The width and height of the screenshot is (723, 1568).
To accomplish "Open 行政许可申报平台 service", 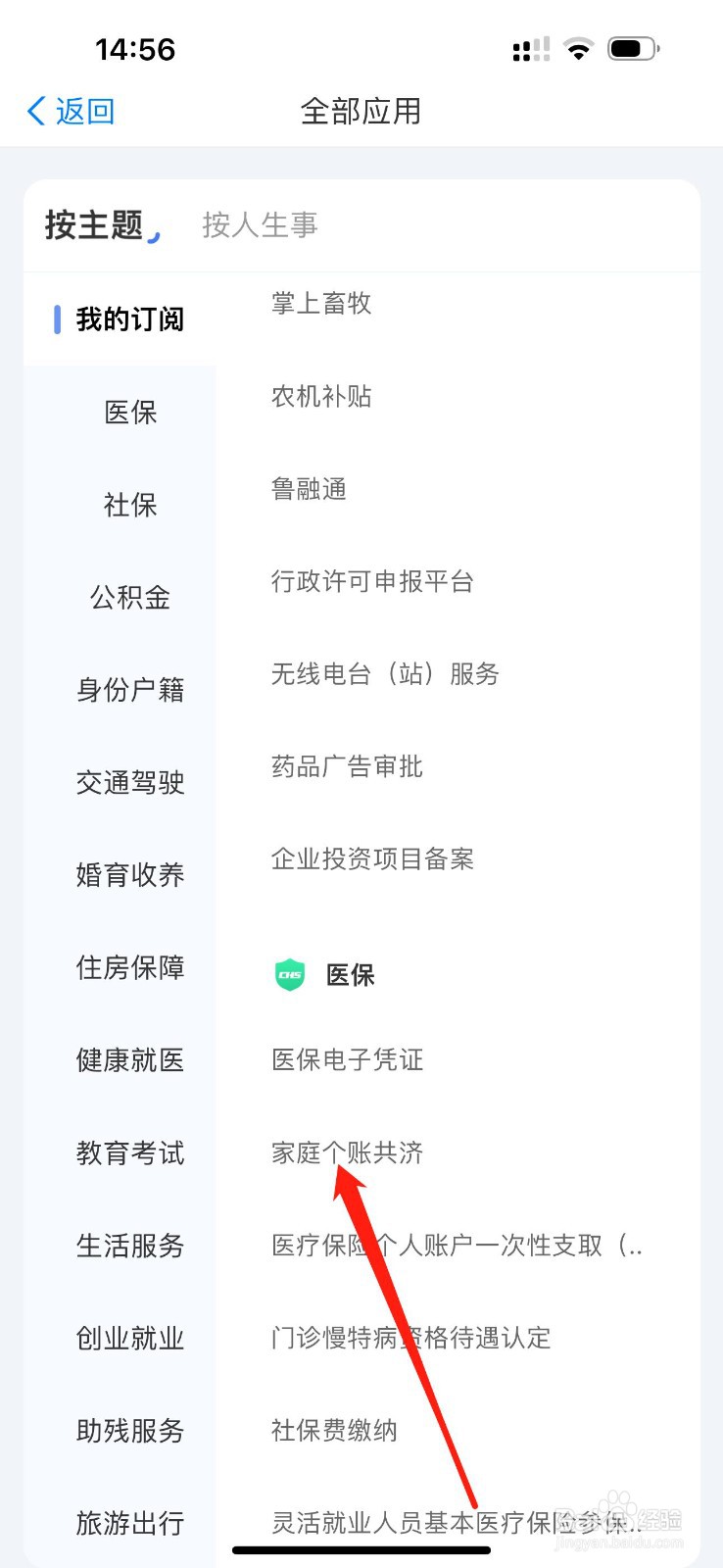I will click(372, 581).
